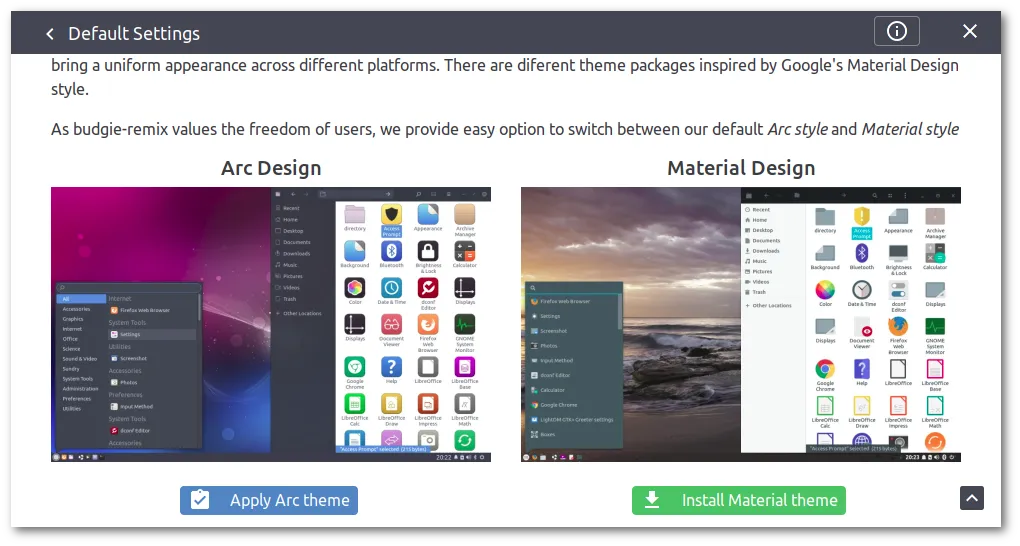The image size is (1020, 546).
Task: Click the download arrow icon on Install Material
Action: click(x=652, y=500)
